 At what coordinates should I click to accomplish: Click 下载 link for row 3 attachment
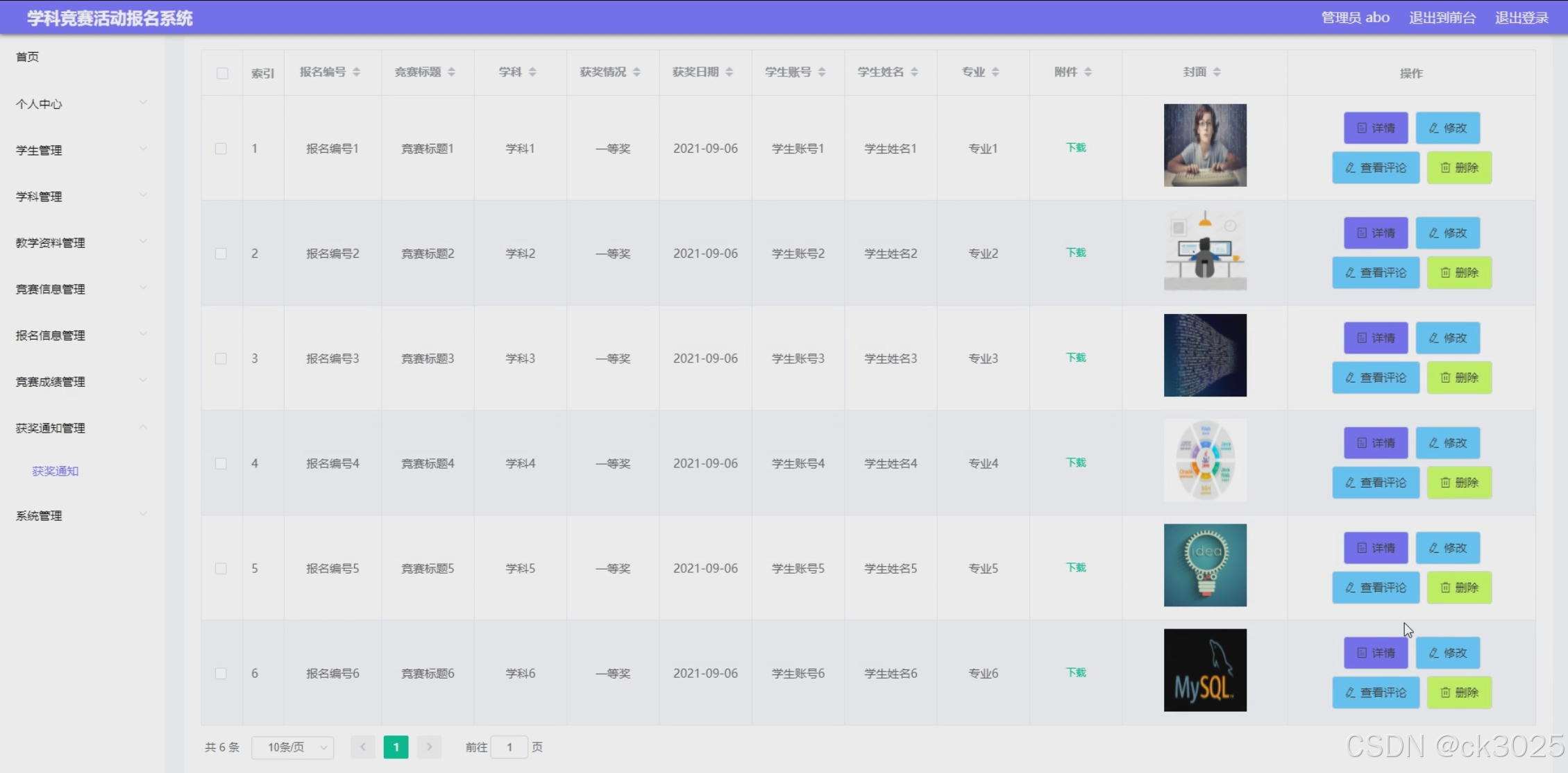tap(1076, 358)
